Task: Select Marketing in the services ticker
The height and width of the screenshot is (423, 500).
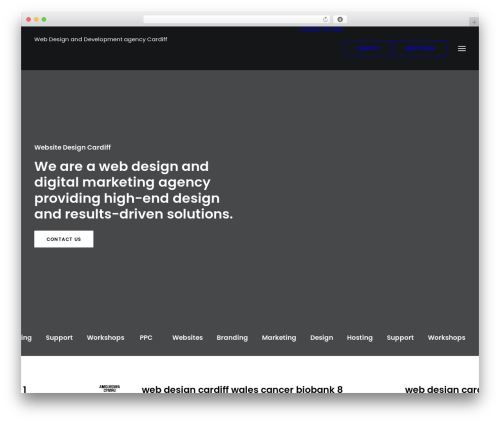Action: tap(279, 338)
